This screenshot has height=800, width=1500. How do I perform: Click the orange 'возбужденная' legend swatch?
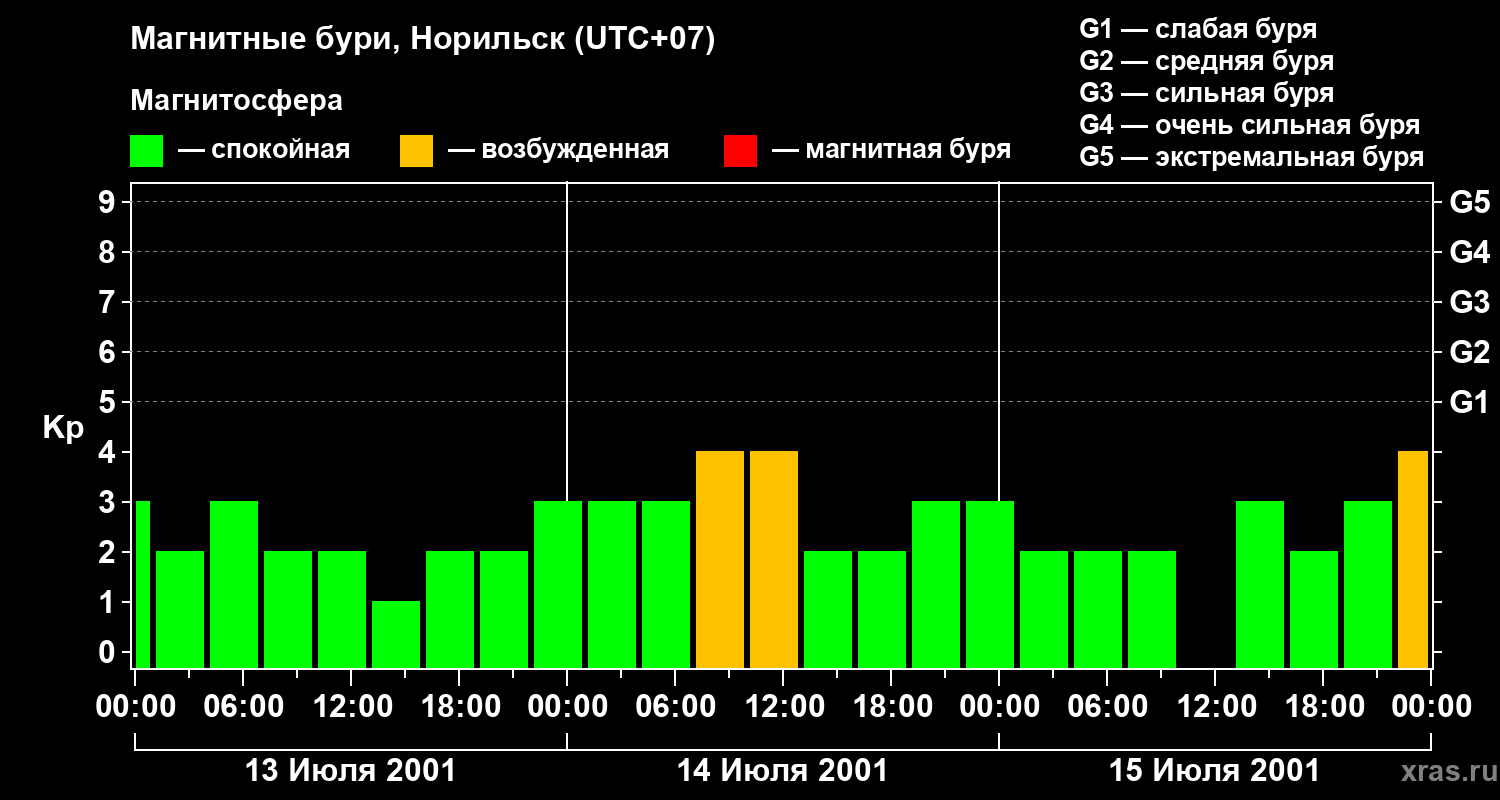tap(416, 150)
